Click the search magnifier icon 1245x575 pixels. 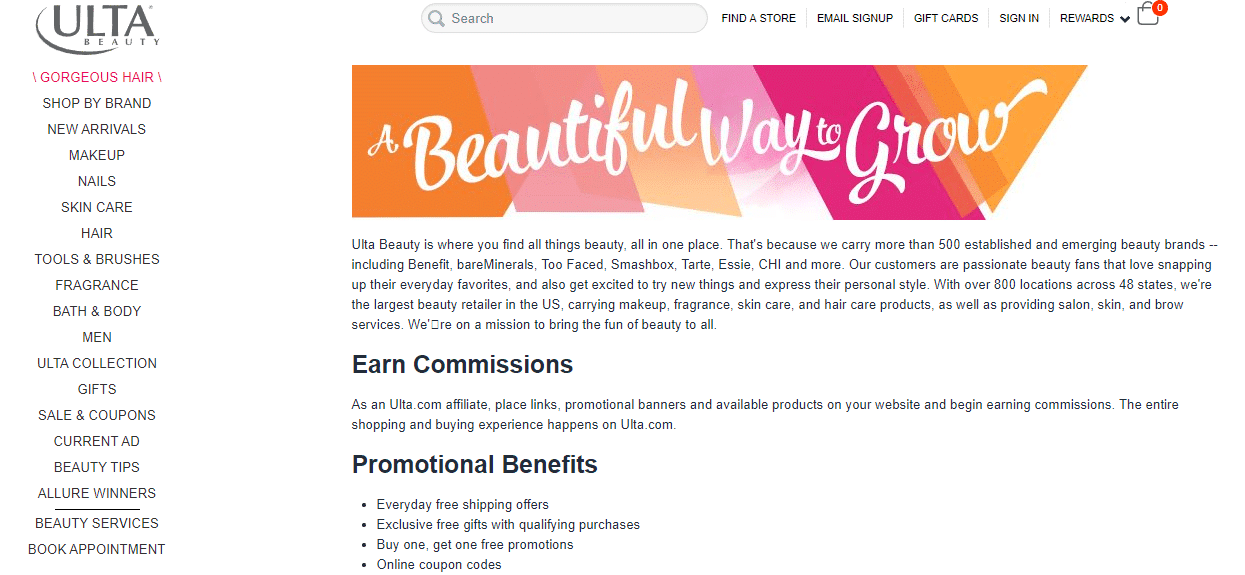436,18
